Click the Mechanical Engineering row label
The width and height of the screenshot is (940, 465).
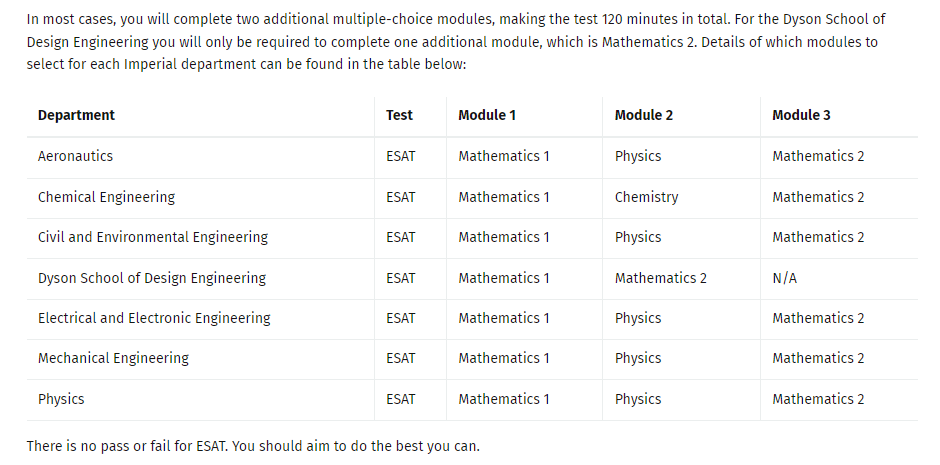pos(113,358)
